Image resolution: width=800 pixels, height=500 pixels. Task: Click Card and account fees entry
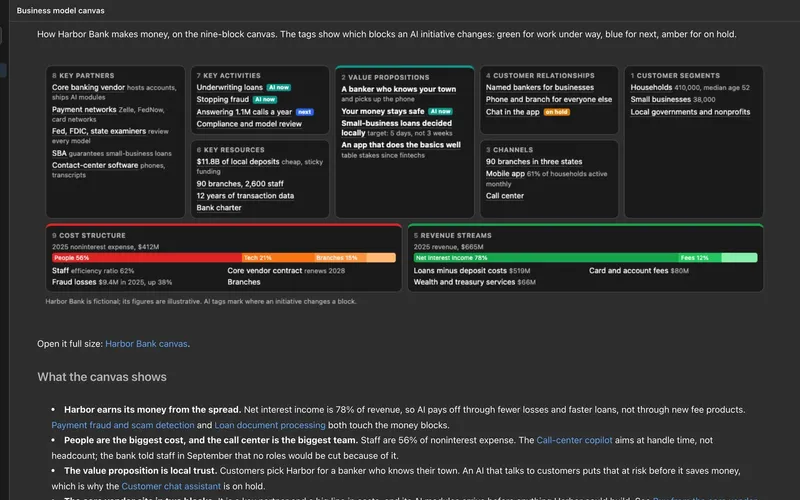(639, 271)
